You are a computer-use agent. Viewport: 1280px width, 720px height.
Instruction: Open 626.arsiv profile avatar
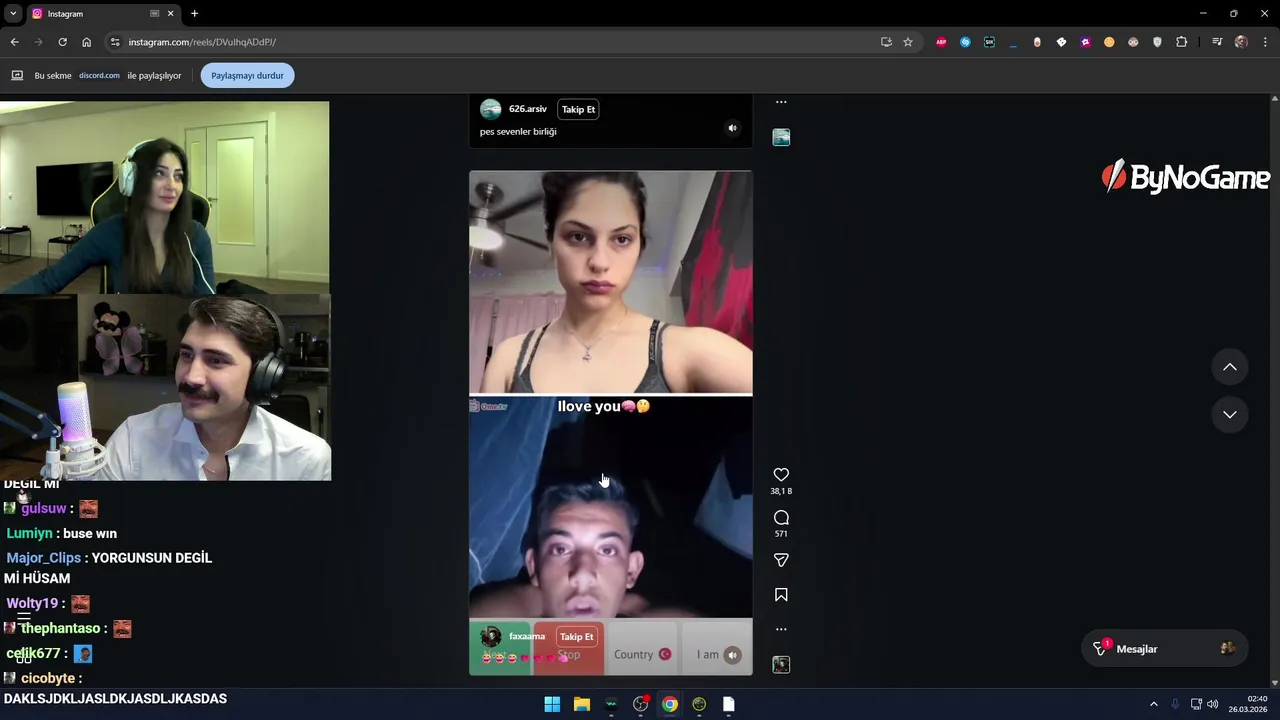[490, 109]
